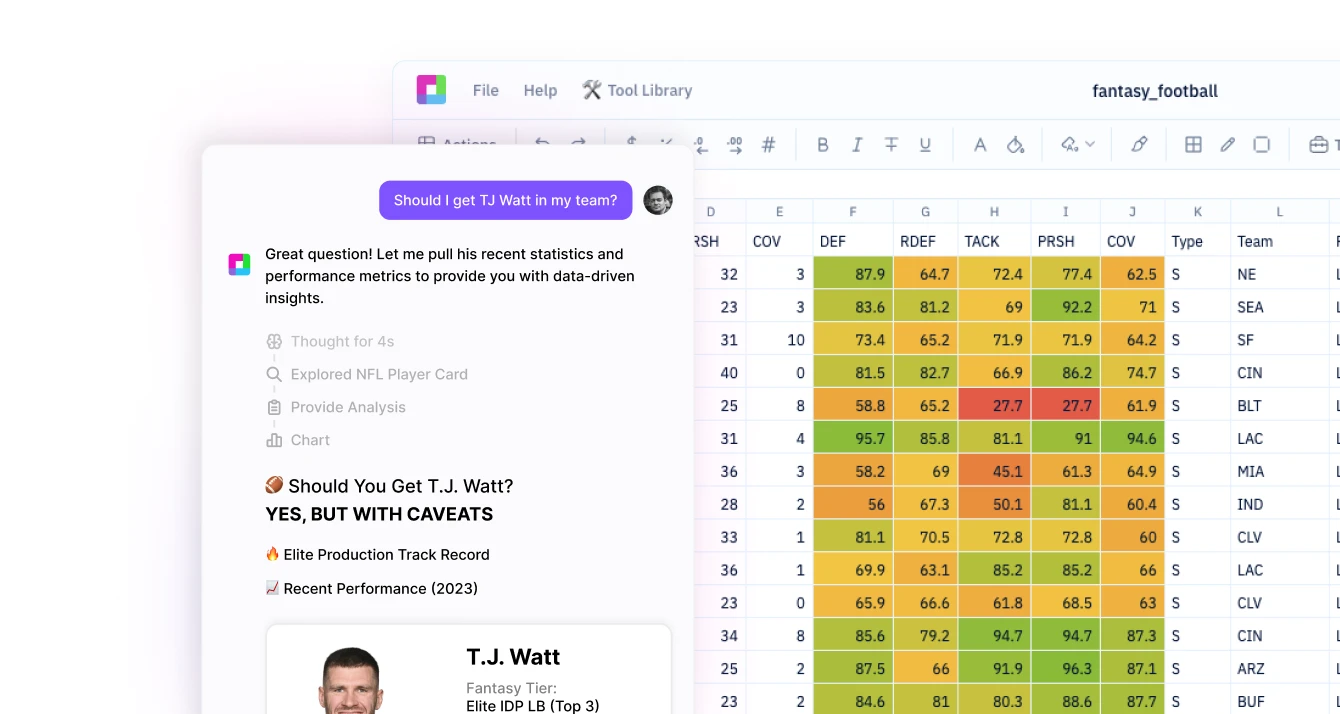Click the 'DEF' header cell
The height and width of the screenshot is (714, 1340).
click(x=853, y=241)
